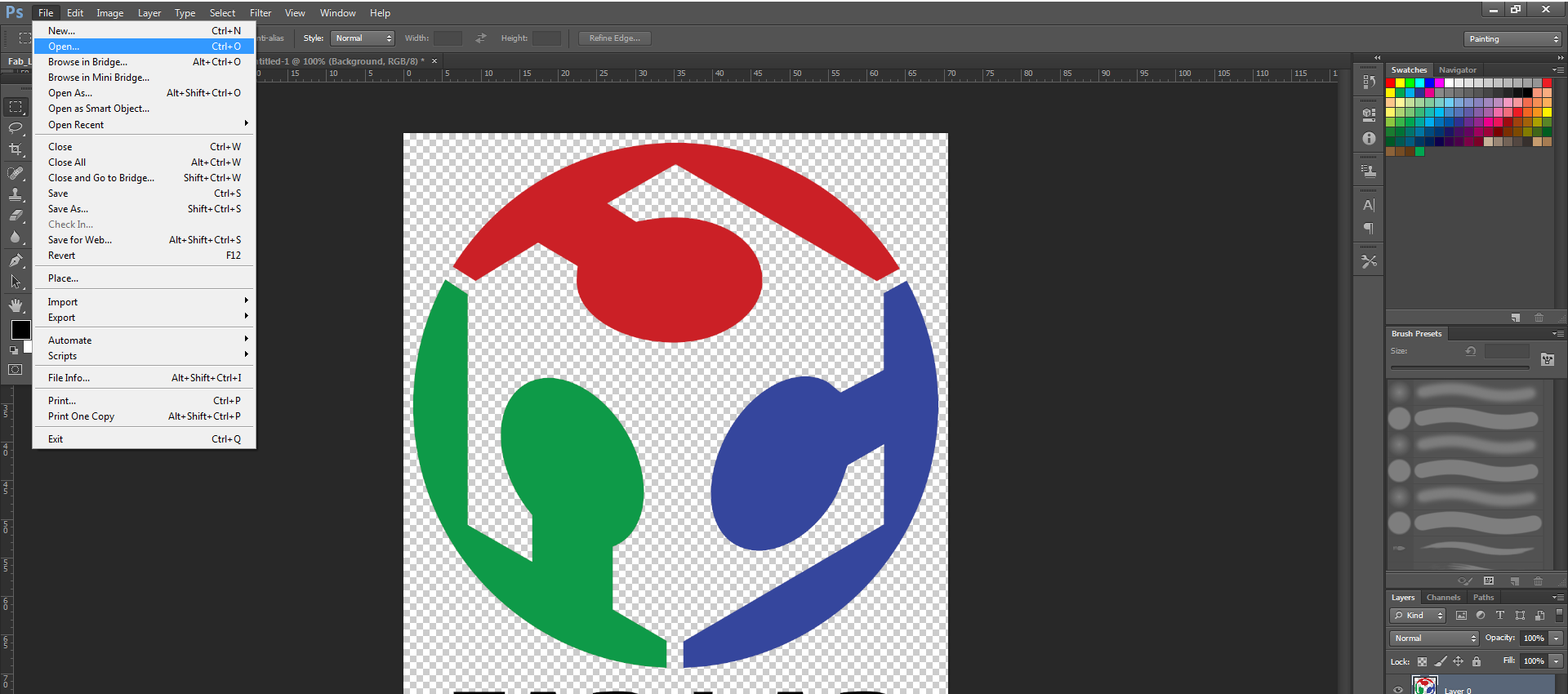Lock all layer attributes

click(1477, 661)
